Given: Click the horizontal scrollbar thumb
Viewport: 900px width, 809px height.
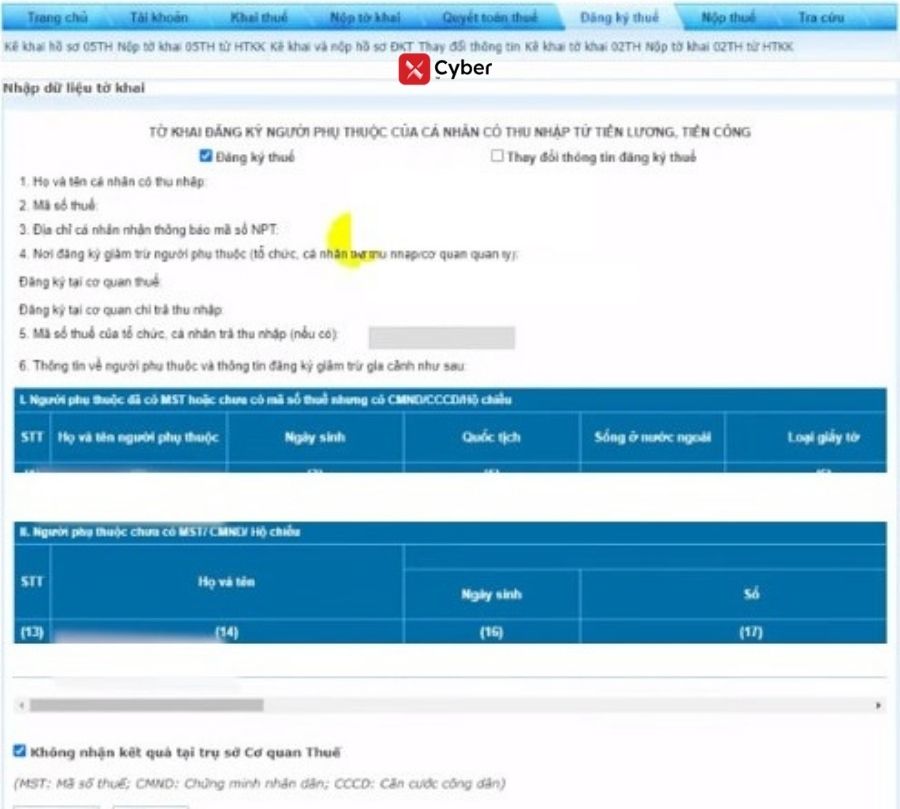Looking at the screenshot, I should tap(146, 705).
